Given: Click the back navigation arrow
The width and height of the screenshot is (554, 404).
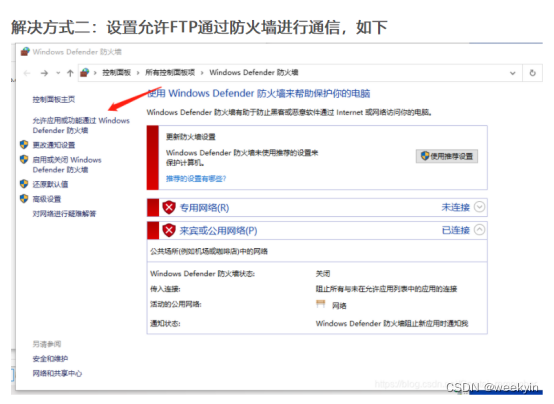Looking at the screenshot, I should tap(27, 73).
